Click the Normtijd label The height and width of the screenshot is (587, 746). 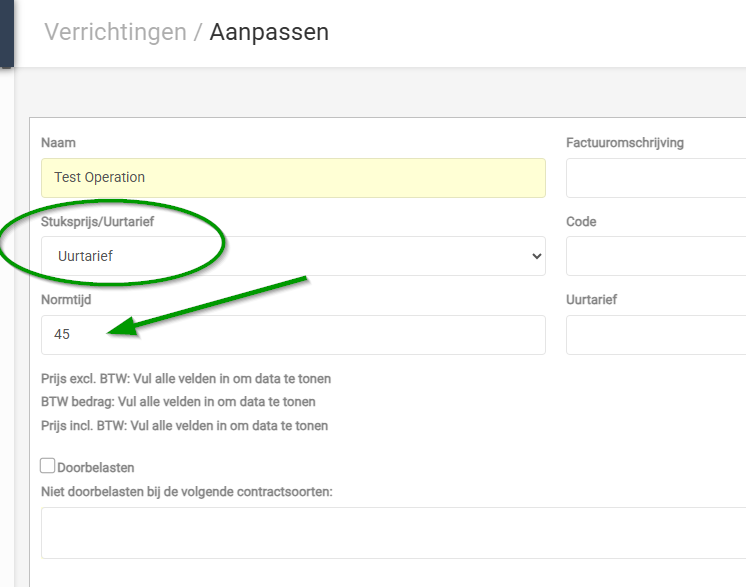click(69, 299)
